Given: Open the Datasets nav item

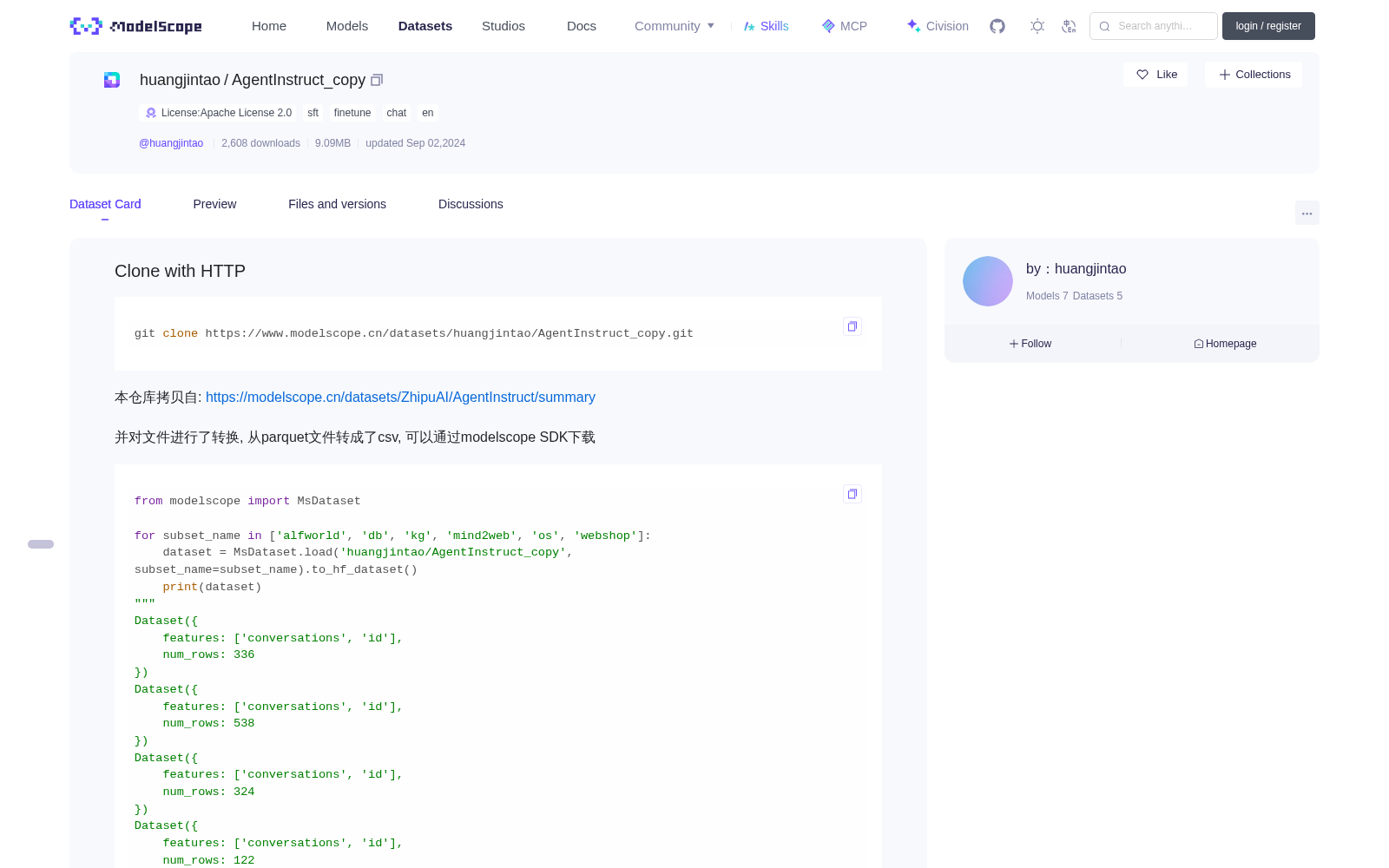Looking at the screenshot, I should (425, 26).
